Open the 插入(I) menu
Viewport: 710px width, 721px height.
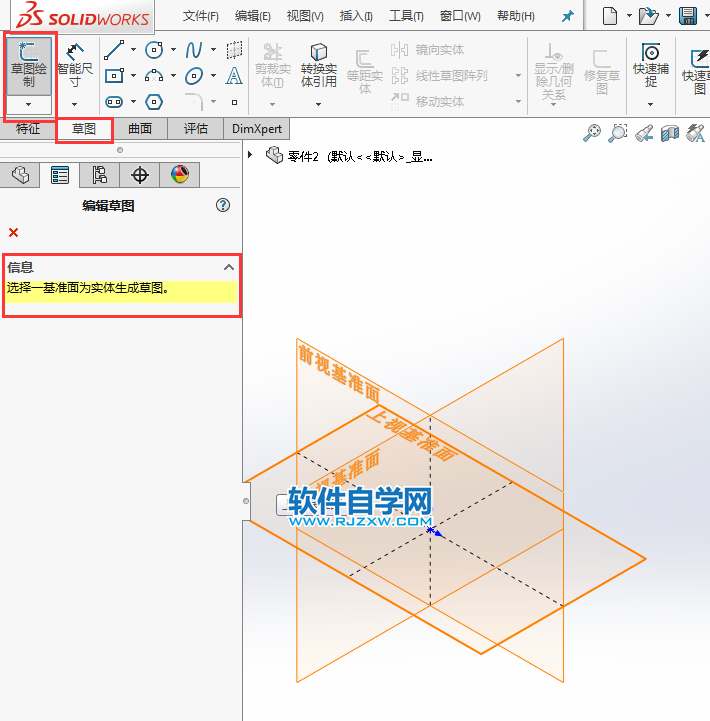tap(356, 16)
